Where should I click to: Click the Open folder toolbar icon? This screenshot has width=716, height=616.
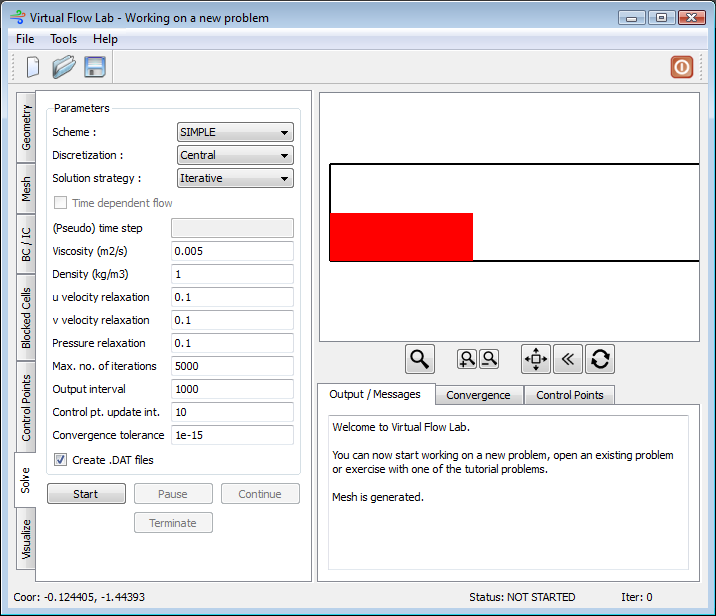64,67
